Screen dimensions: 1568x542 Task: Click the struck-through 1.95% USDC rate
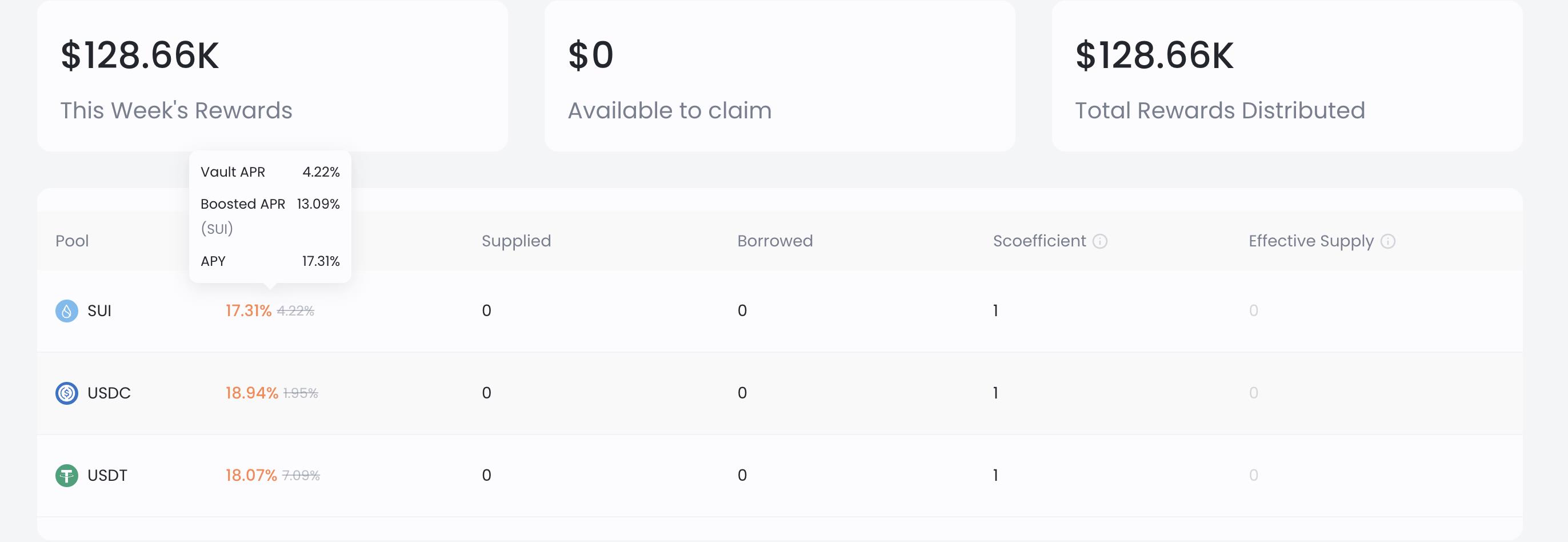point(301,393)
